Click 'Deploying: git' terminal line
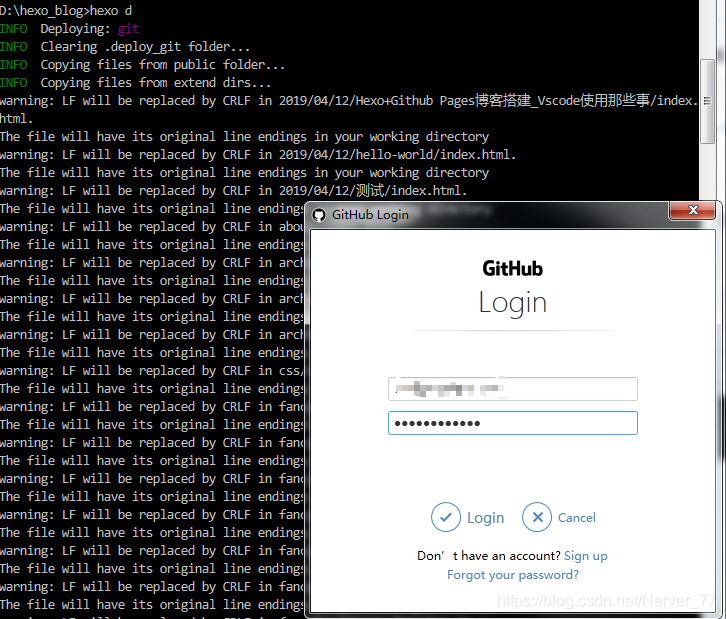 pos(69,29)
